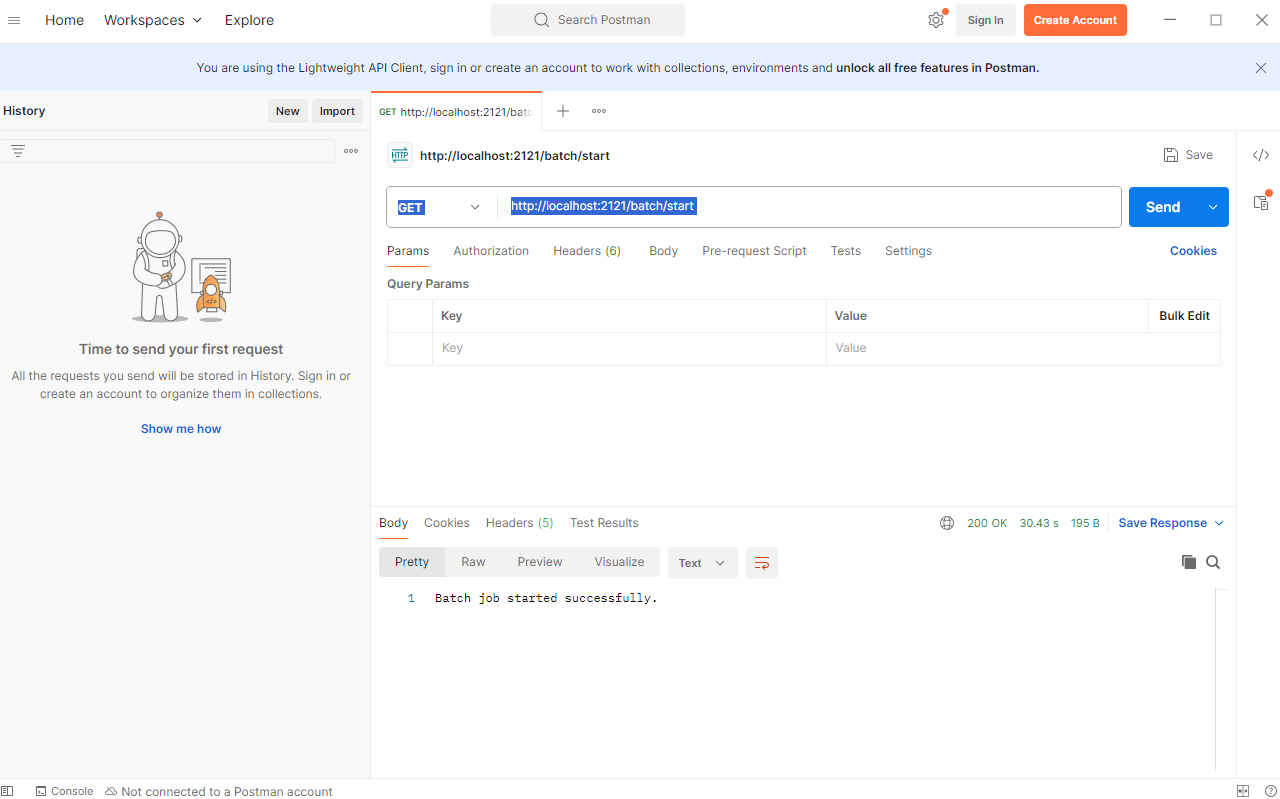1280x799 pixels.
Task: Toggle the sidebar from status bar
Action: coord(8,791)
